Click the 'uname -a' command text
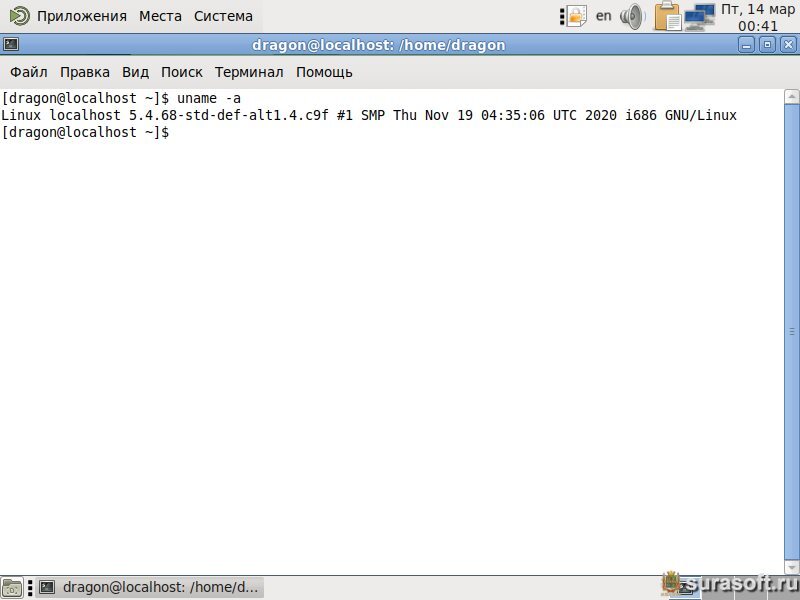The width and height of the screenshot is (800, 600). (209, 98)
